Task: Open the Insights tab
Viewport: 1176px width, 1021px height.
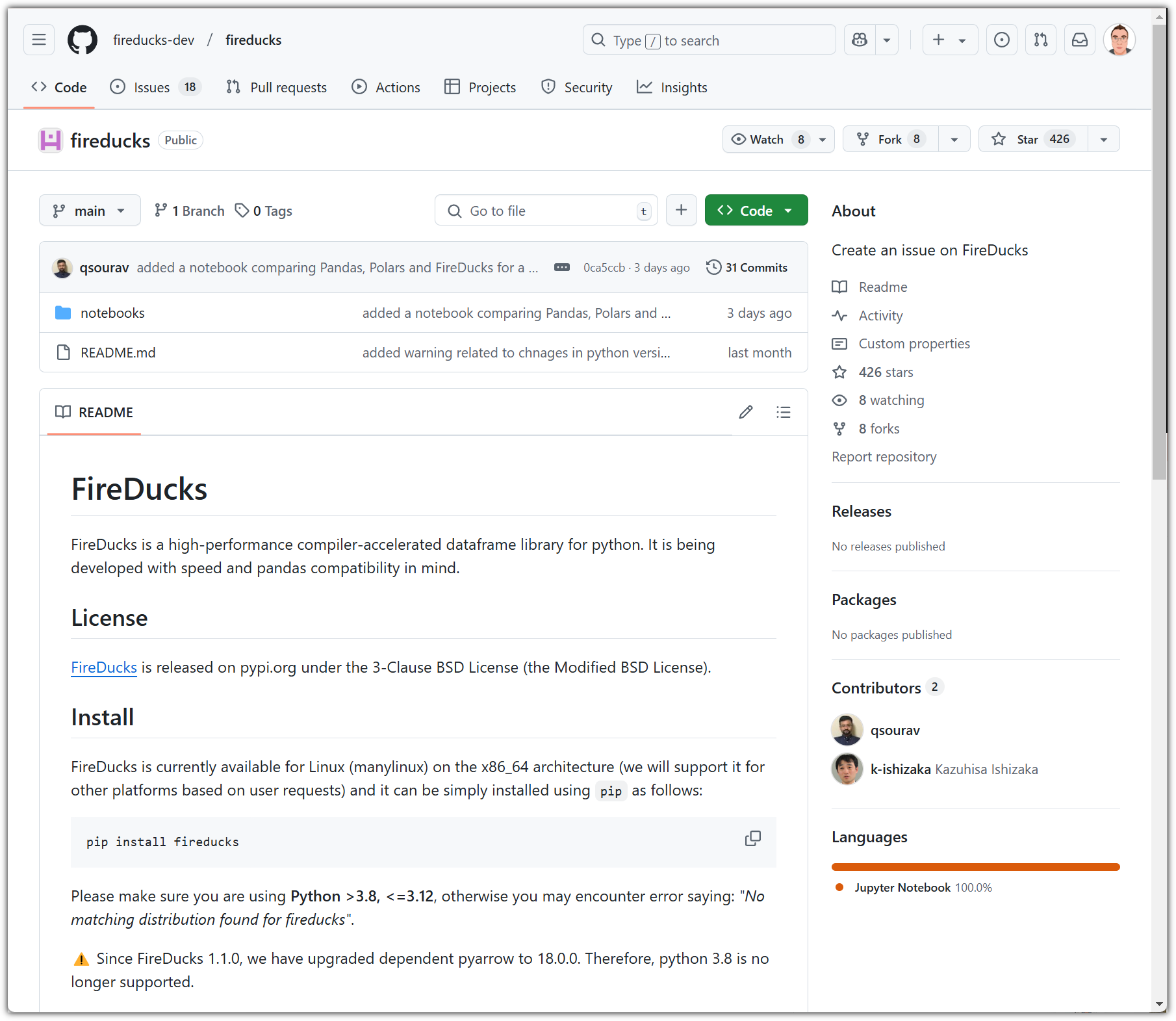Action: [x=672, y=87]
